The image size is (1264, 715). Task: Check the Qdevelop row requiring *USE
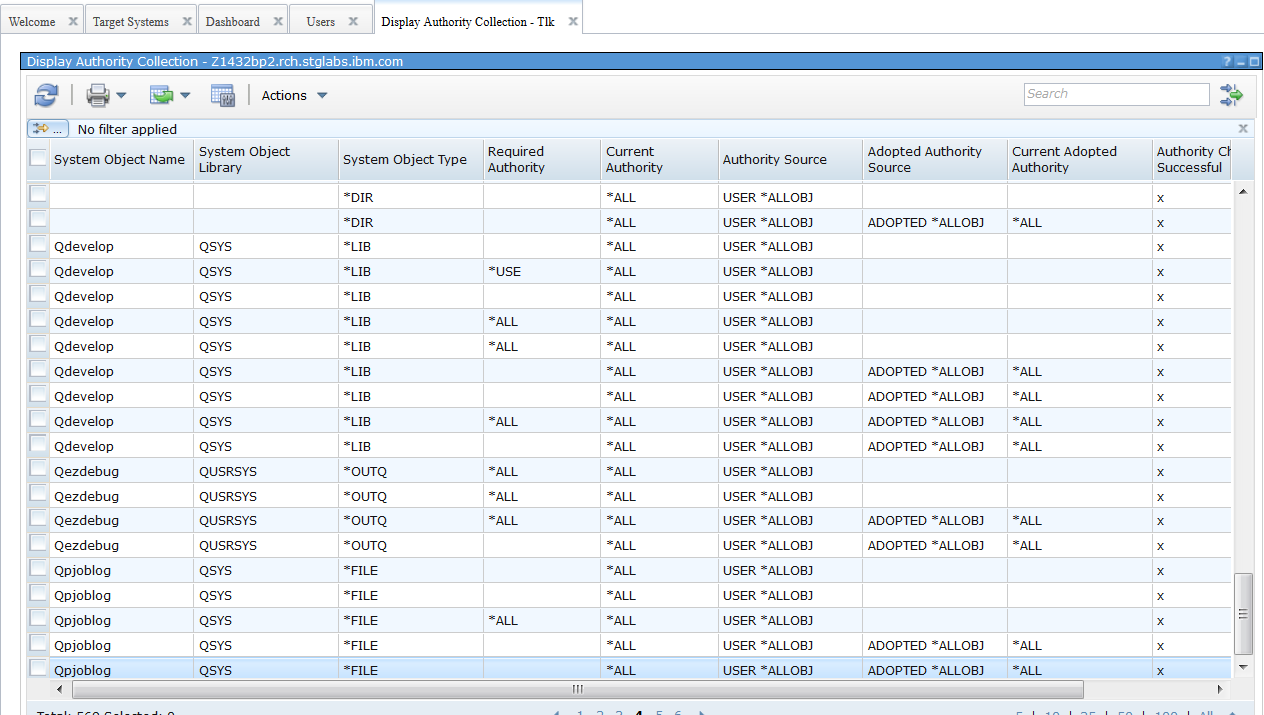click(38, 271)
